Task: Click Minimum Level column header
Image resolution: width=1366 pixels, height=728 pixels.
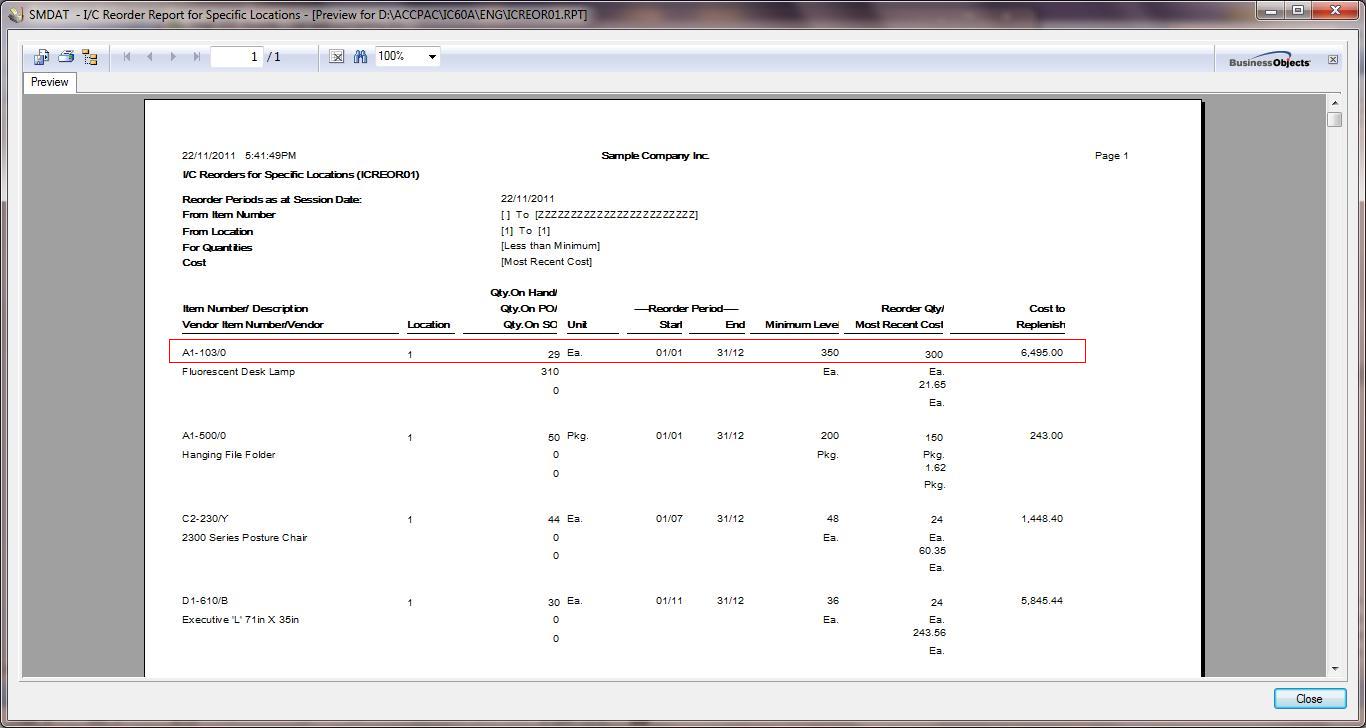Action: coord(801,325)
